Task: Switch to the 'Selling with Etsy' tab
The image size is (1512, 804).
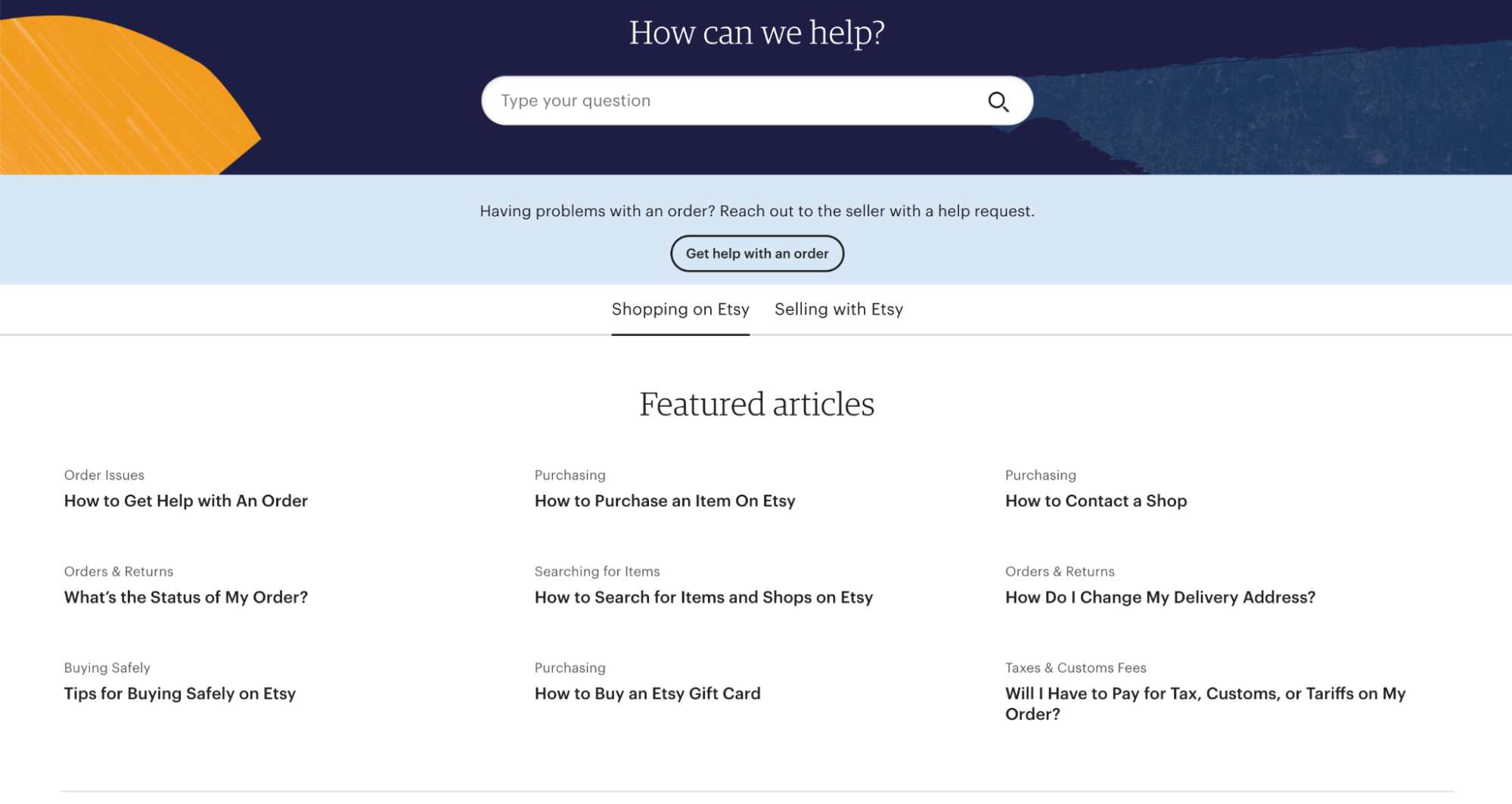Action: [x=838, y=309]
